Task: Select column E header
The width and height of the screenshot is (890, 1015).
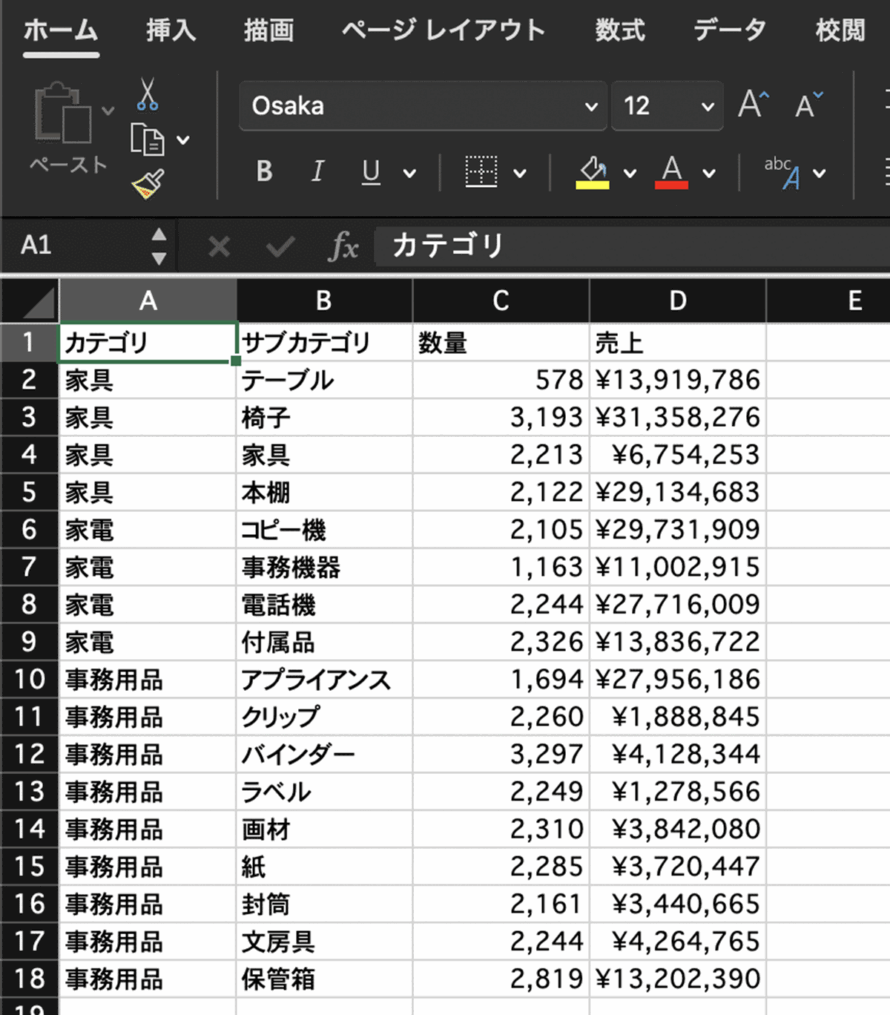Action: tap(829, 301)
